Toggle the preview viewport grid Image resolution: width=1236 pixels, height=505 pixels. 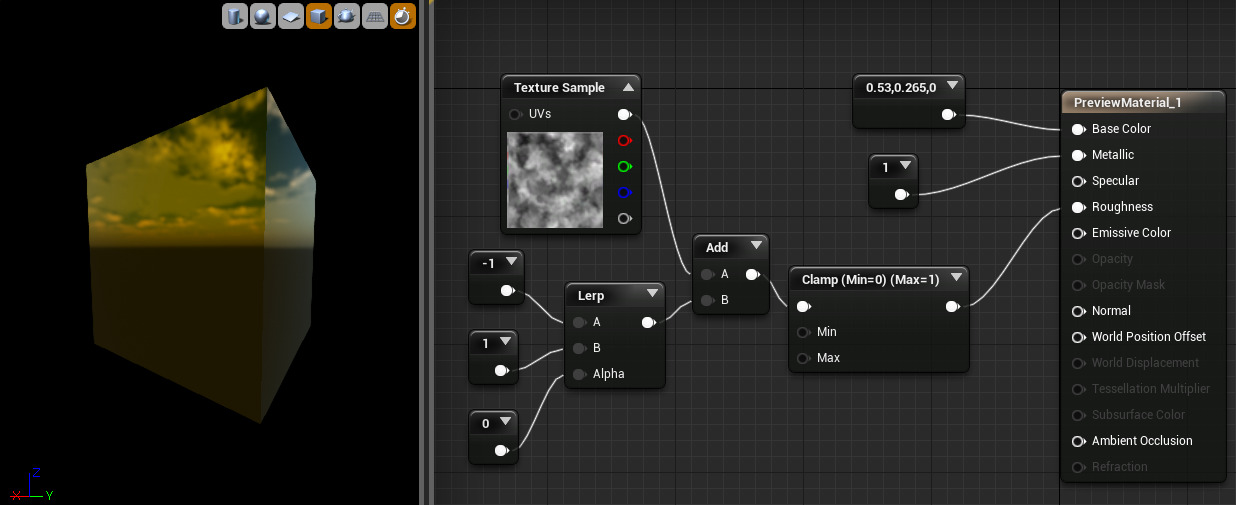(x=375, y=16)
